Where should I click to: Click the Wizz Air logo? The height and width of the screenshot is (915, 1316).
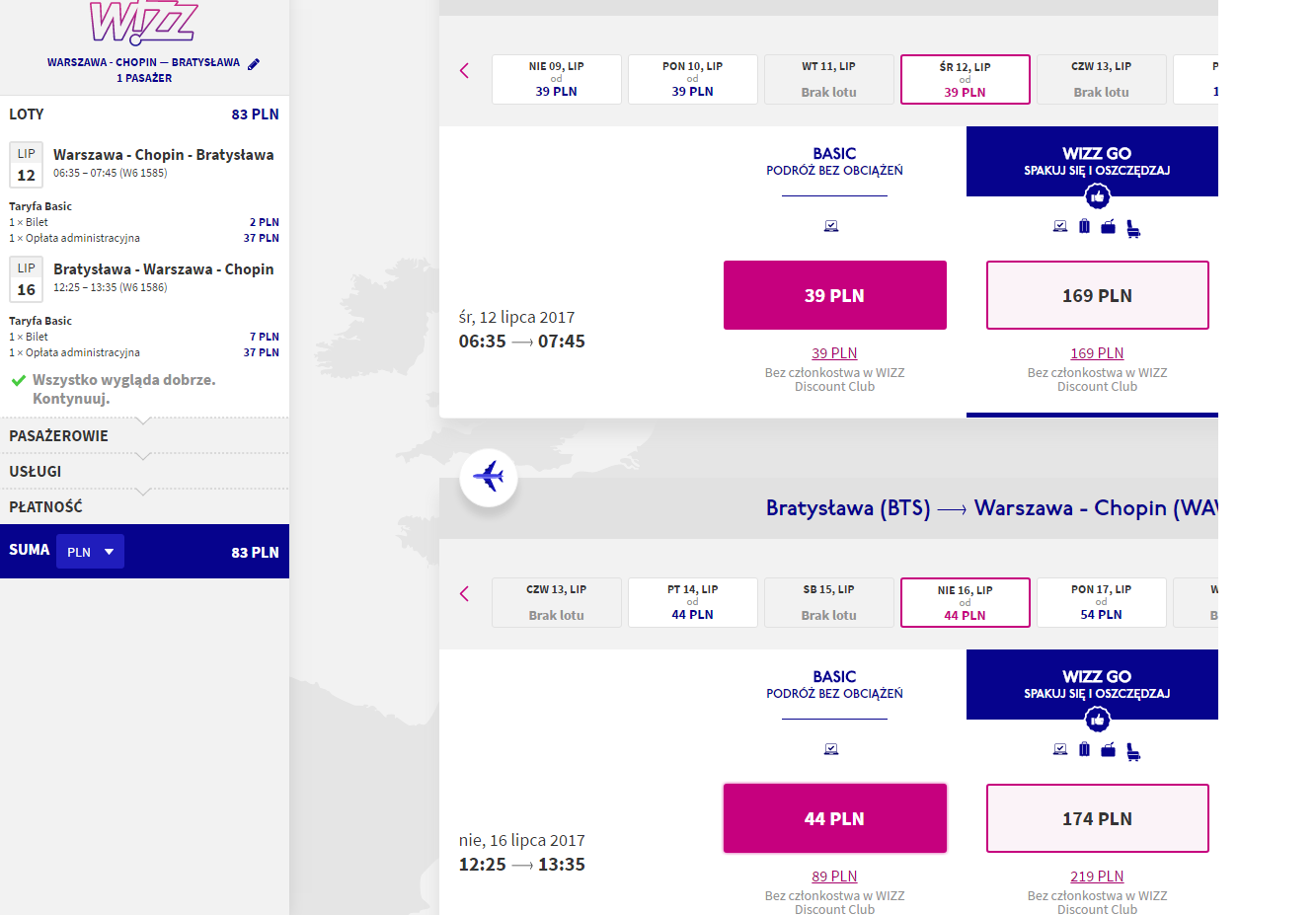pyautogui.click(x=144, y=23)
